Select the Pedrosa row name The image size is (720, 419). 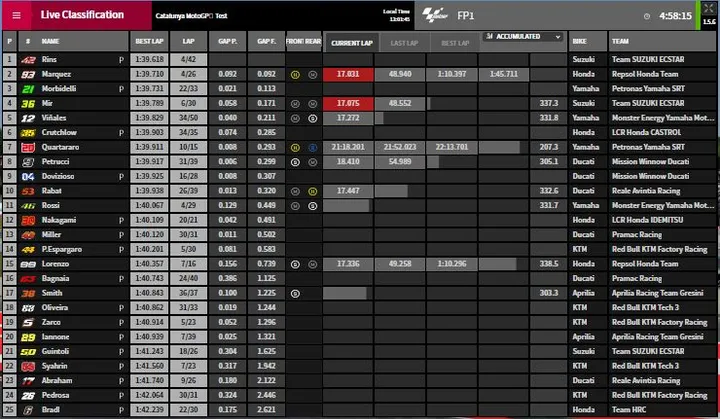(55, 395)
